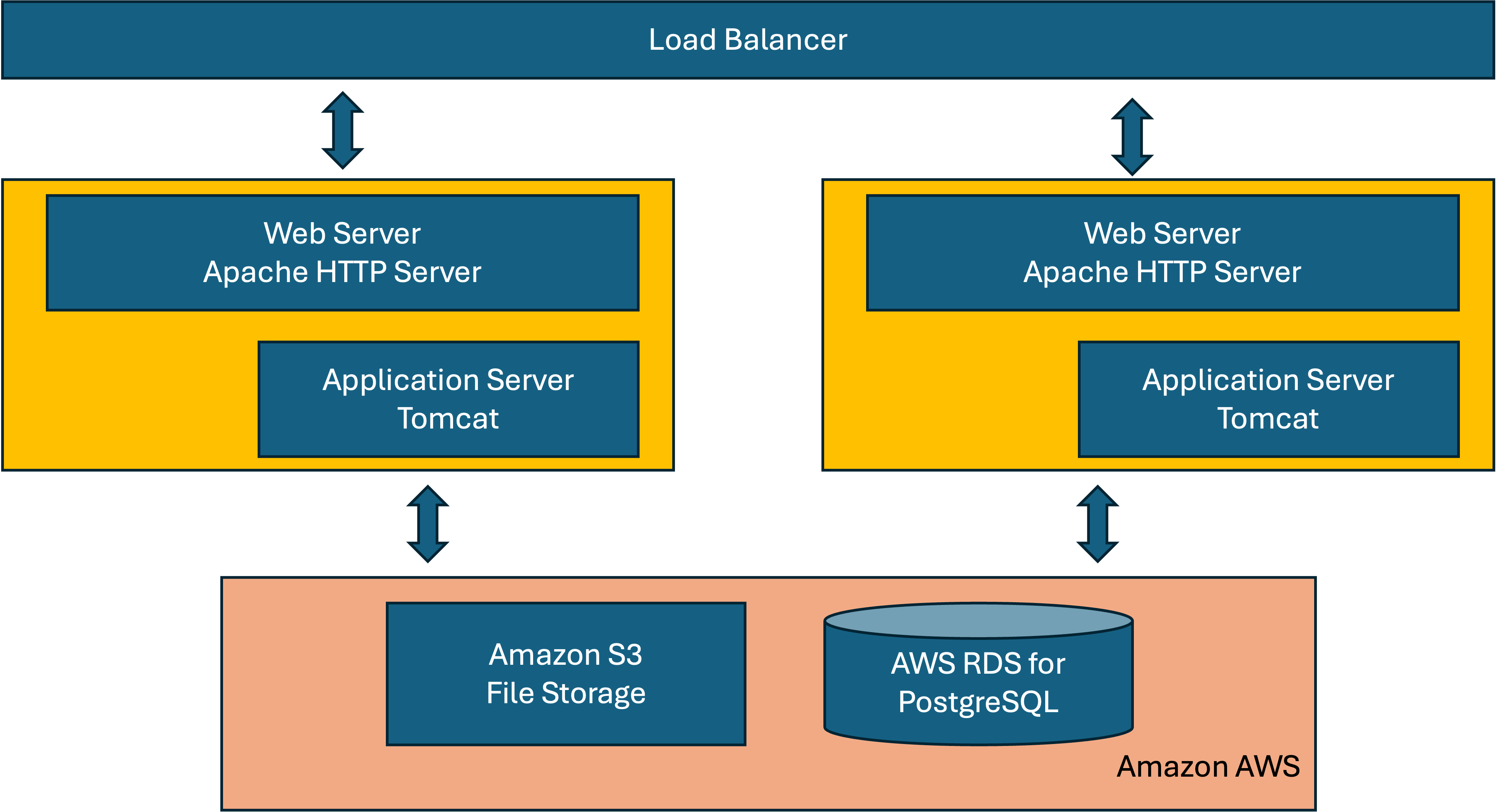Select the left Application Server Tomcat box
The width and height of the screenshot is (1496, 812).
[448, 399]
